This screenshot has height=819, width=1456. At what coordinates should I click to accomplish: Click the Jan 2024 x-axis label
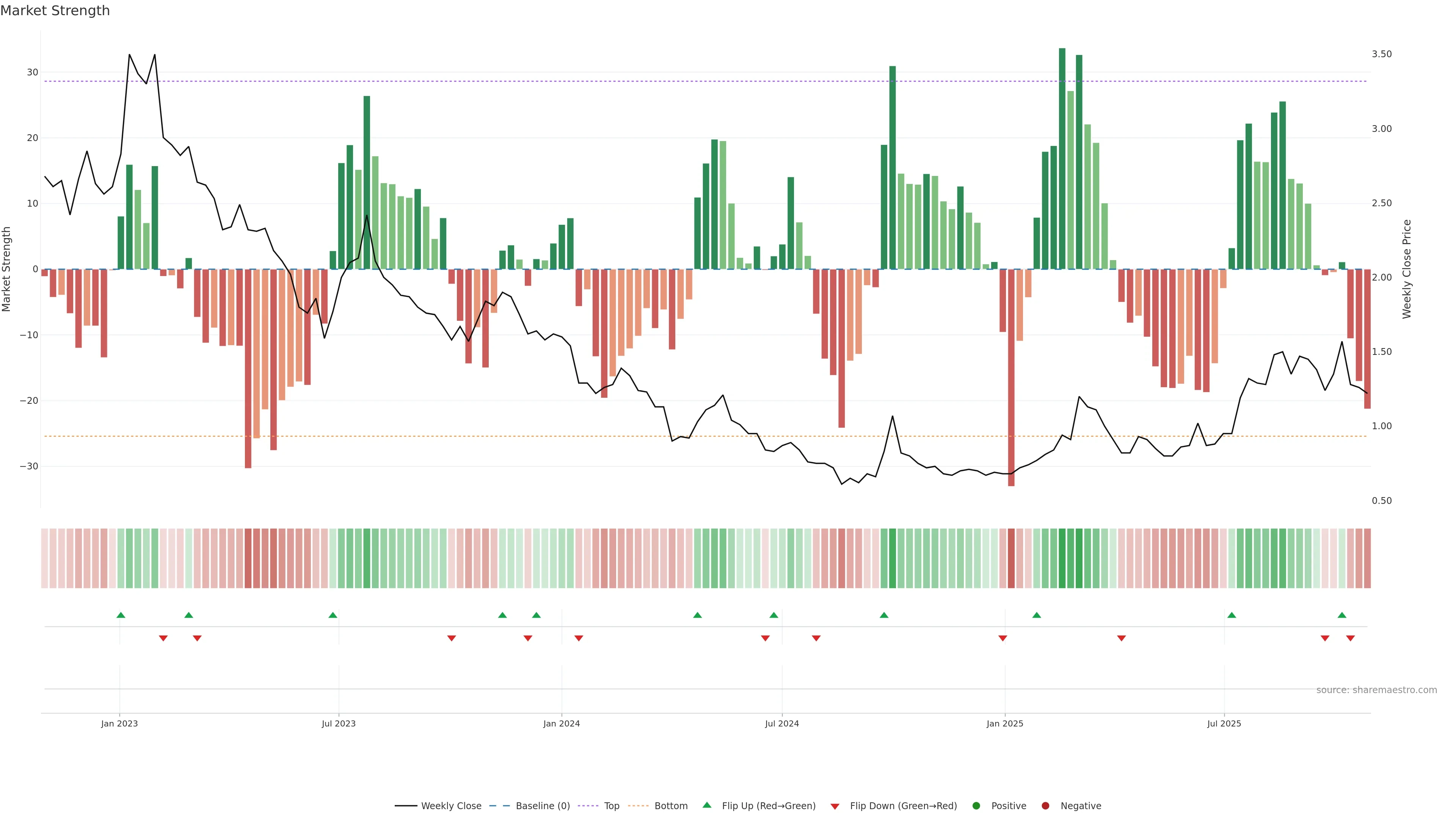[561, 723]
